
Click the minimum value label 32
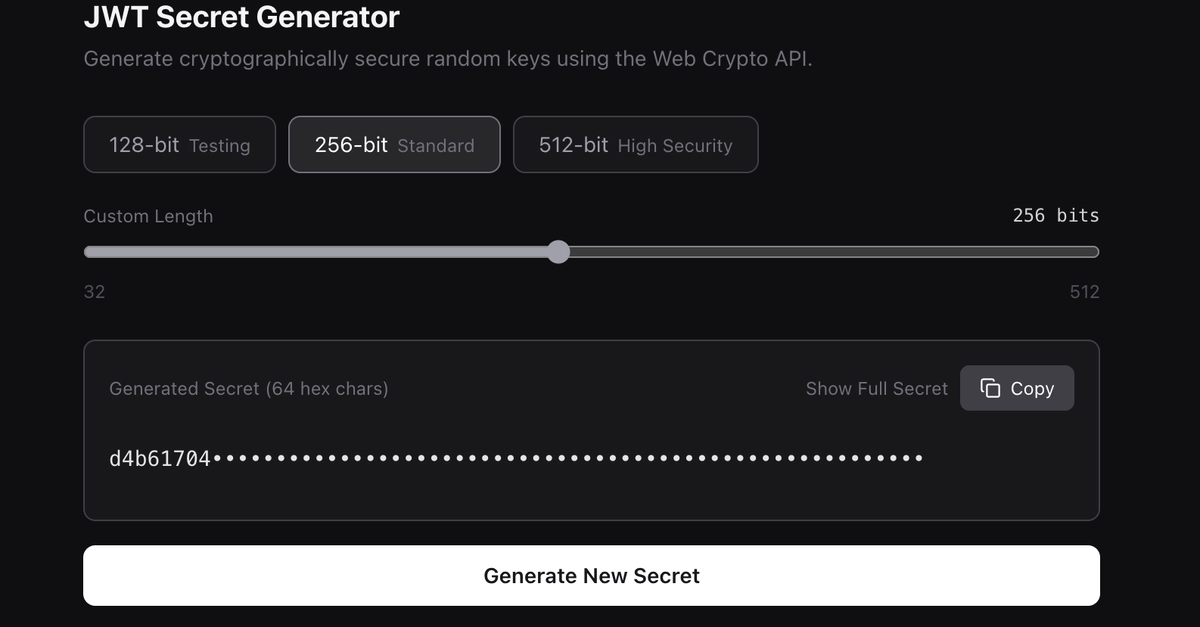tap(94, 292)
